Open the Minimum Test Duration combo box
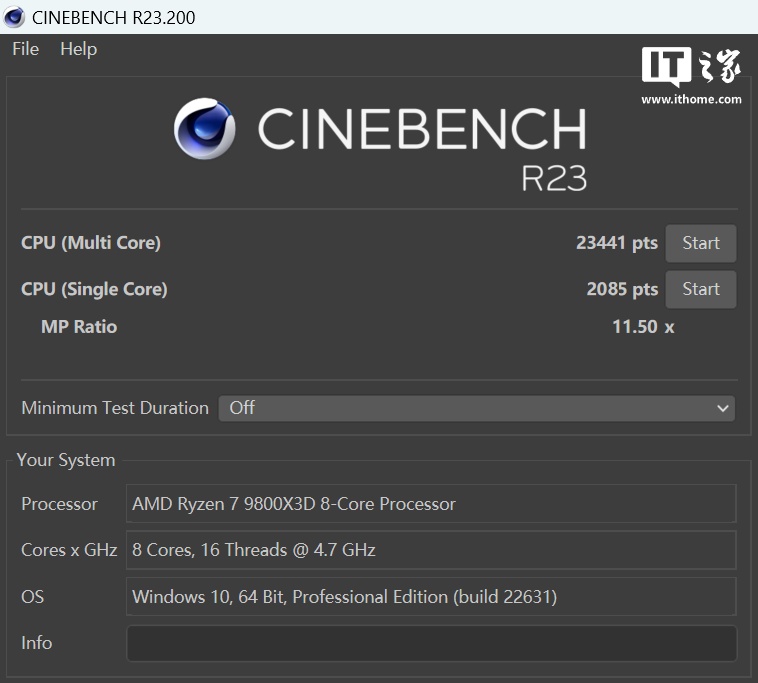 tap(476, 408)
